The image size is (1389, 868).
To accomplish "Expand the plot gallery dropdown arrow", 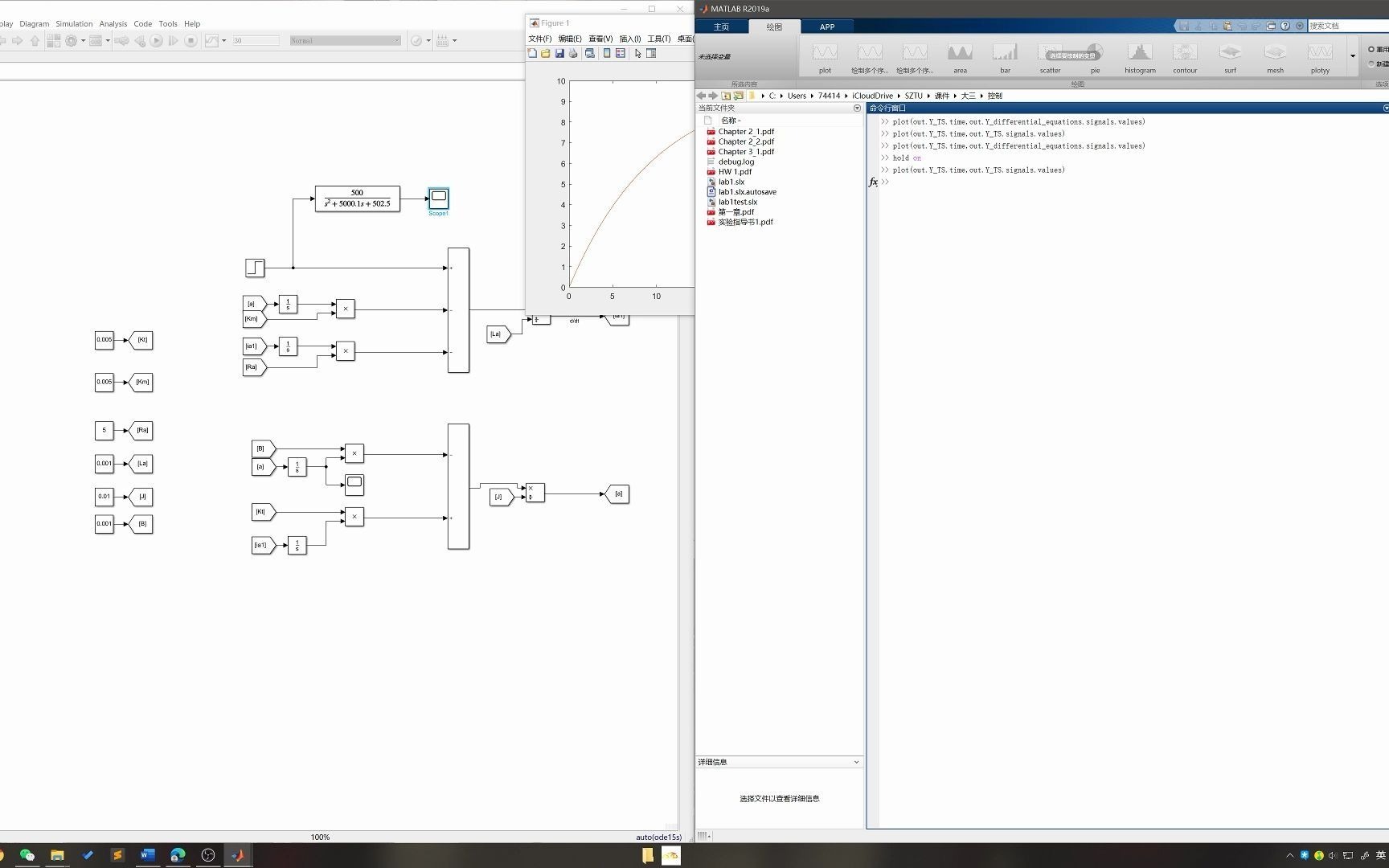I will [x=1353, y=56].
